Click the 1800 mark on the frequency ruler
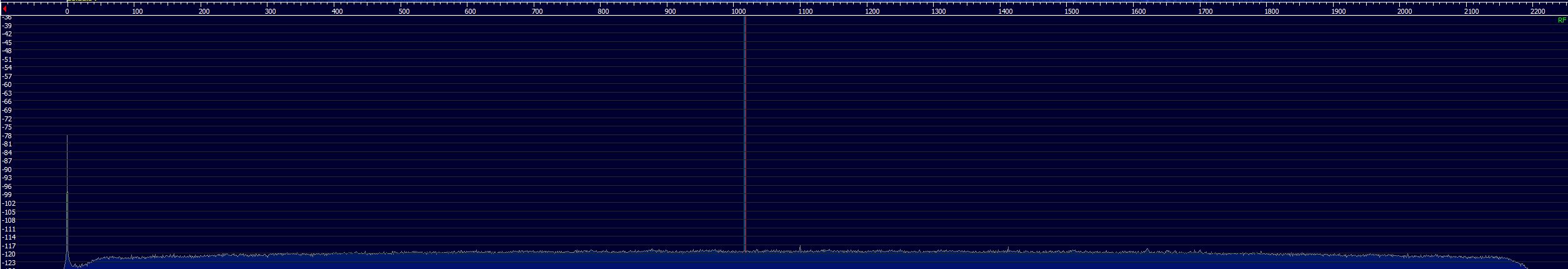 [1271, 12]
